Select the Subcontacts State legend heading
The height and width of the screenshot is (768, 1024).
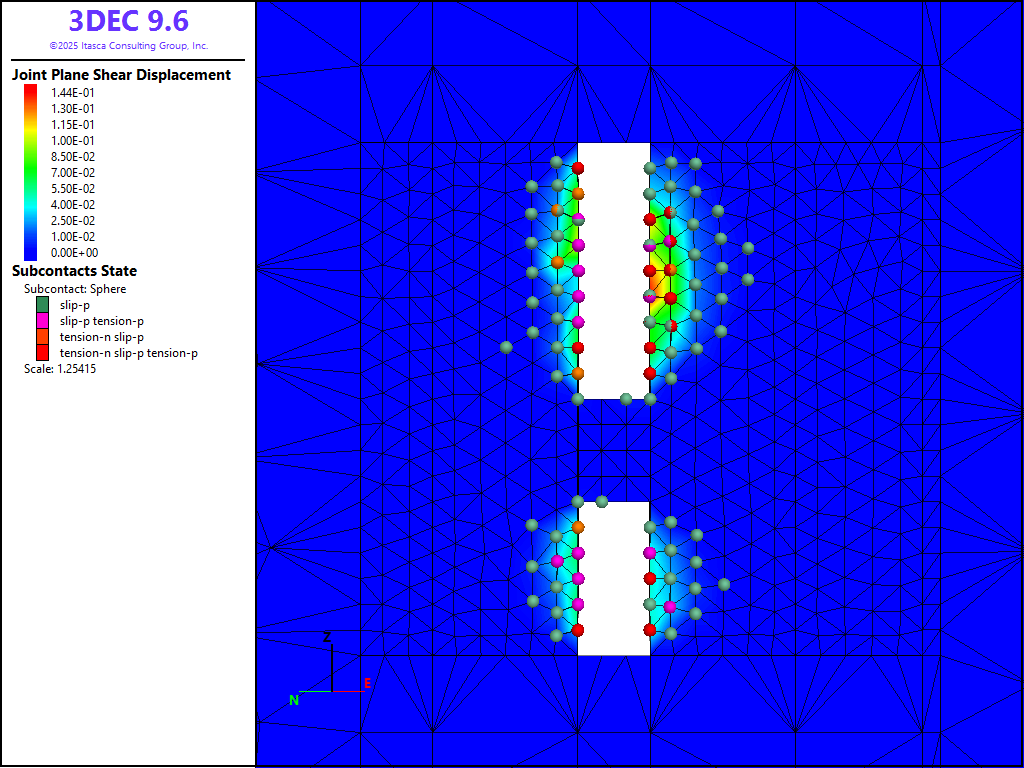coord(74,271)
